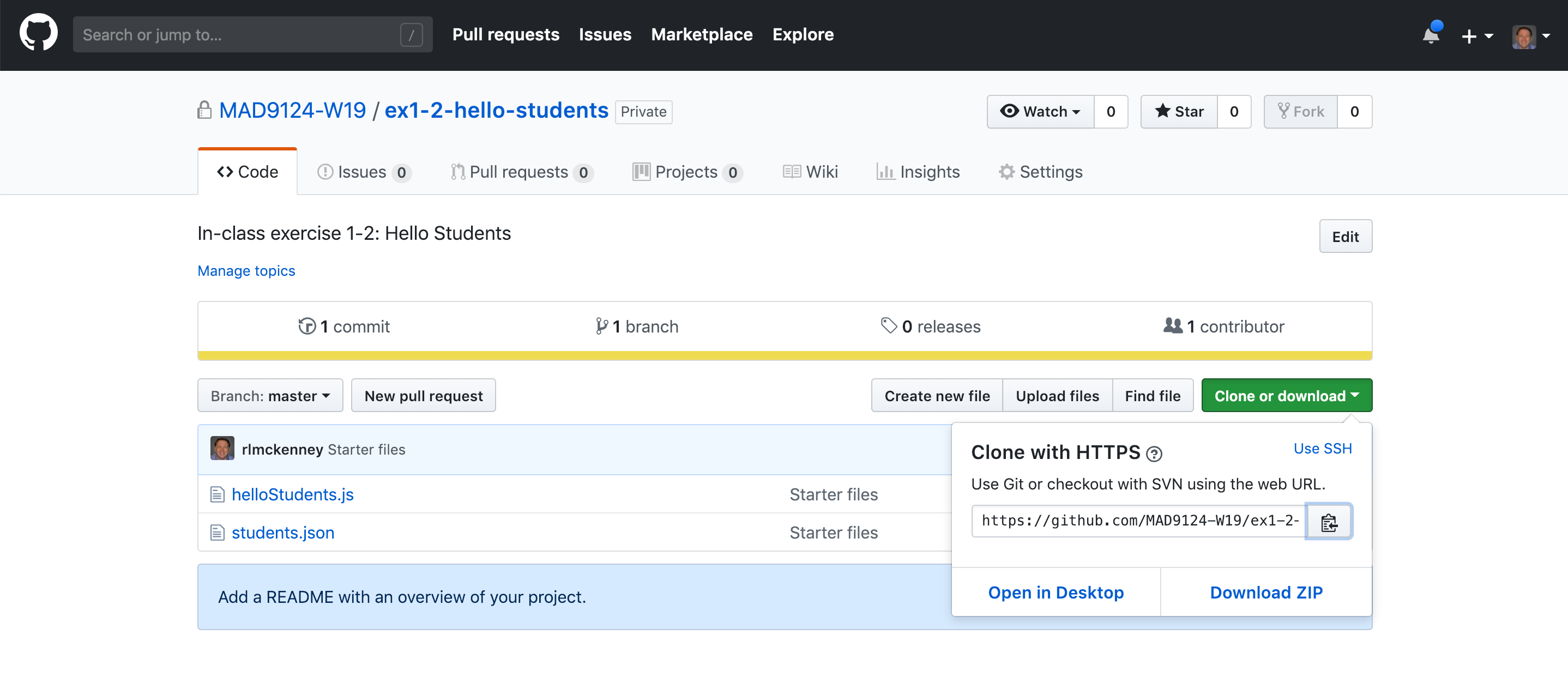Open the user avatar menu

pyautogui.click(x=1530, y=36)
